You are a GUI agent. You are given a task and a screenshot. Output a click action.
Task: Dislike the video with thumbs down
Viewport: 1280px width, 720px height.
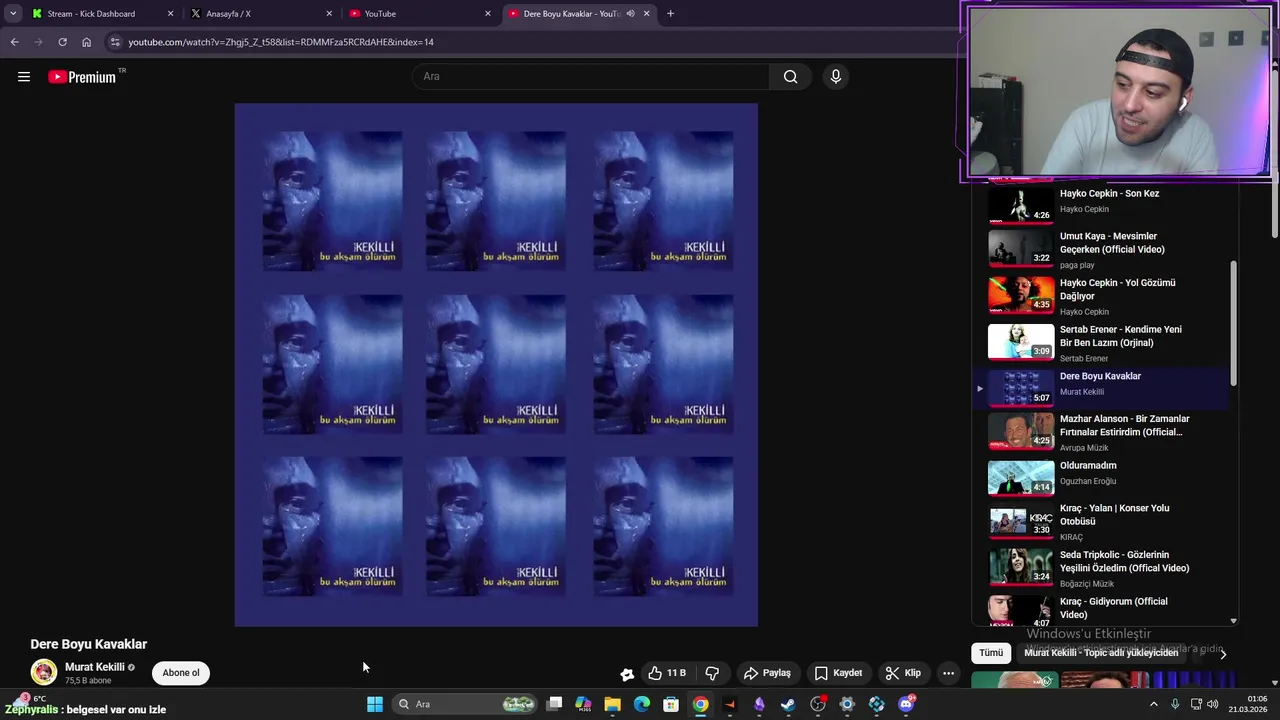712,673
